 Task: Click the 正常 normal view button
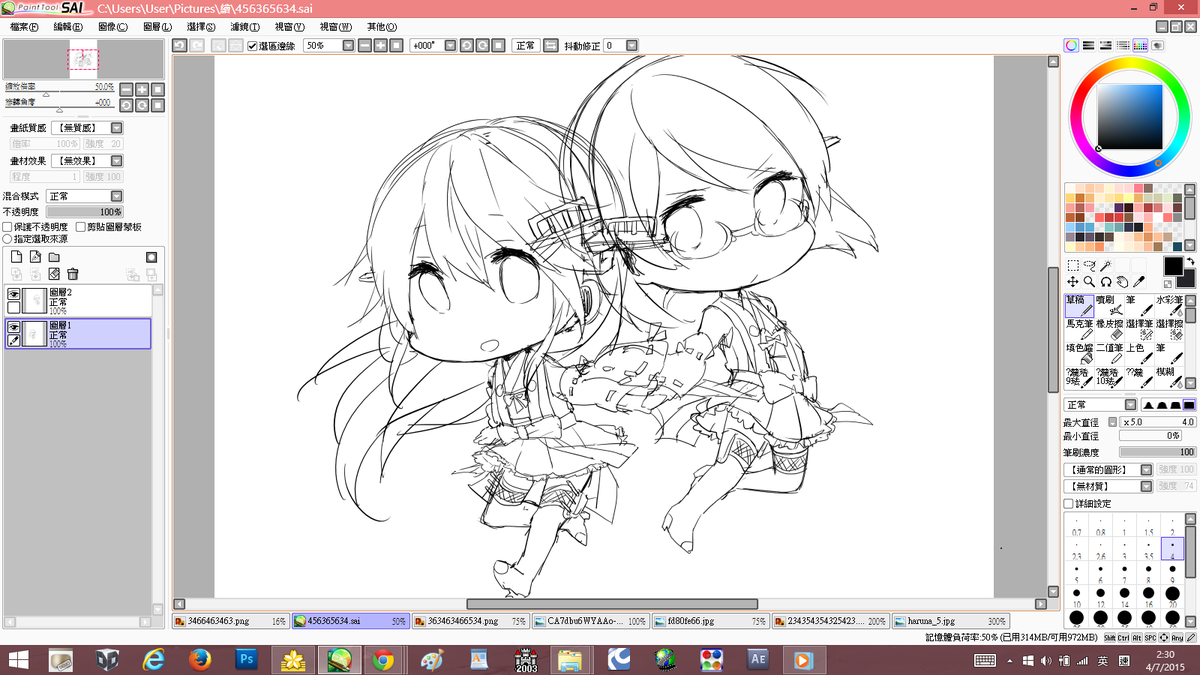[525, 46]
